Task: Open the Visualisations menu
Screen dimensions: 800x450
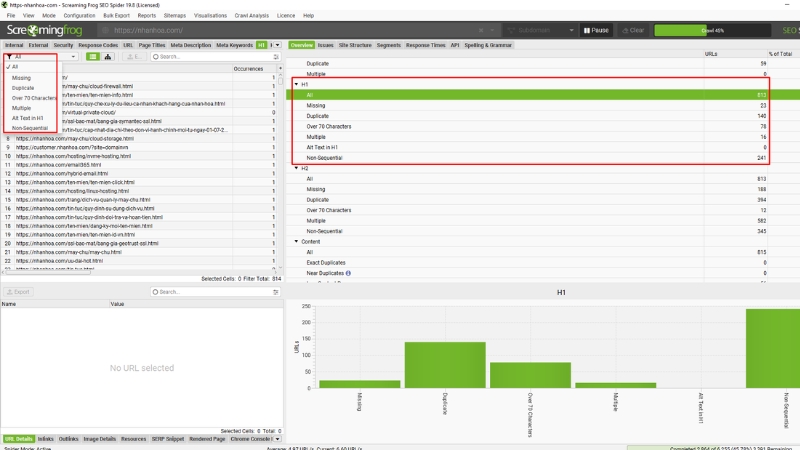Action: (210, 15)
